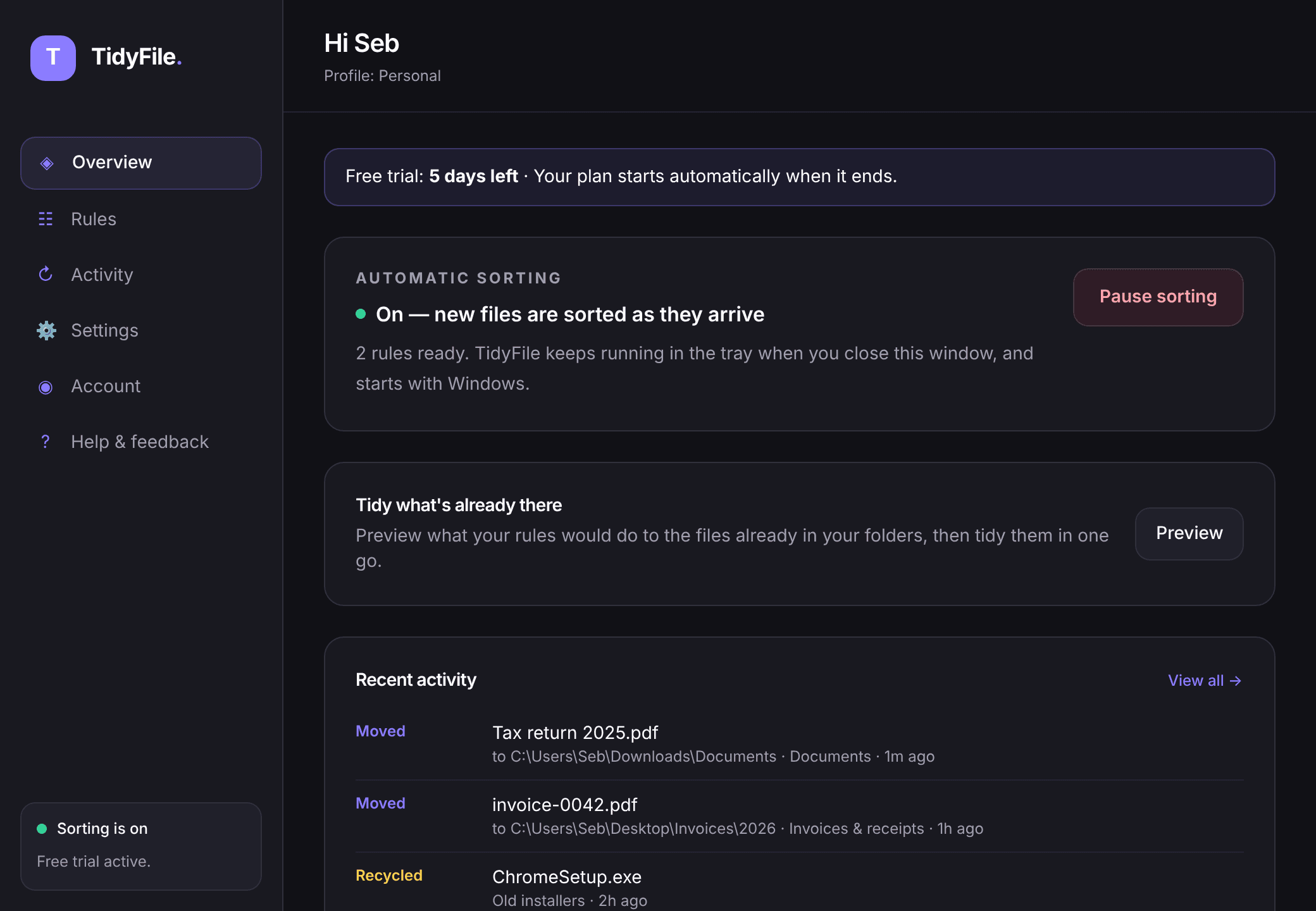Image resolution: width=1316 pixels, height=911 pixels.
Task: Click the Overview diamond icon
Action: point(47,163)
